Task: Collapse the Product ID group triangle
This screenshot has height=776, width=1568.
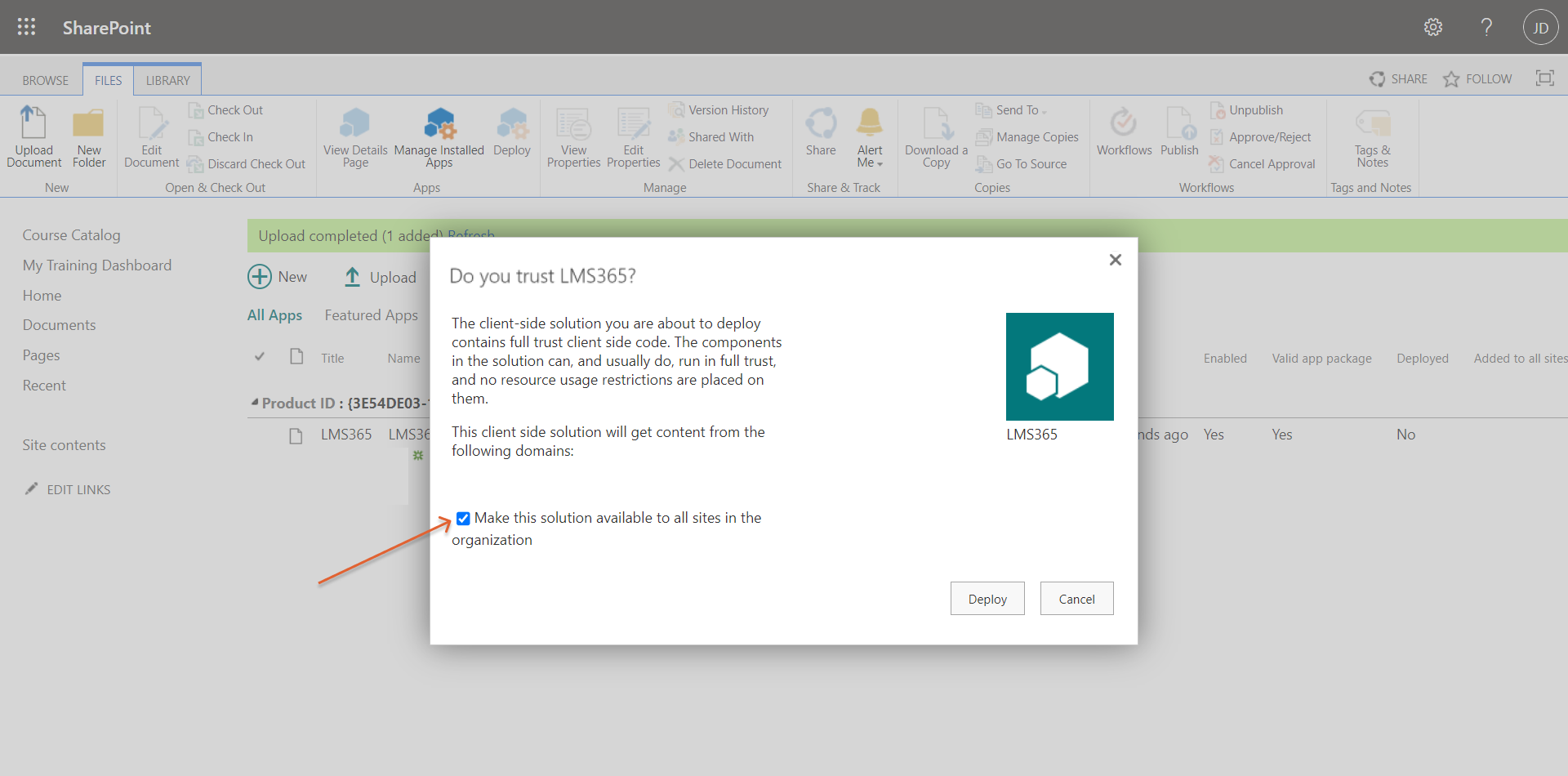Action: 255,402
